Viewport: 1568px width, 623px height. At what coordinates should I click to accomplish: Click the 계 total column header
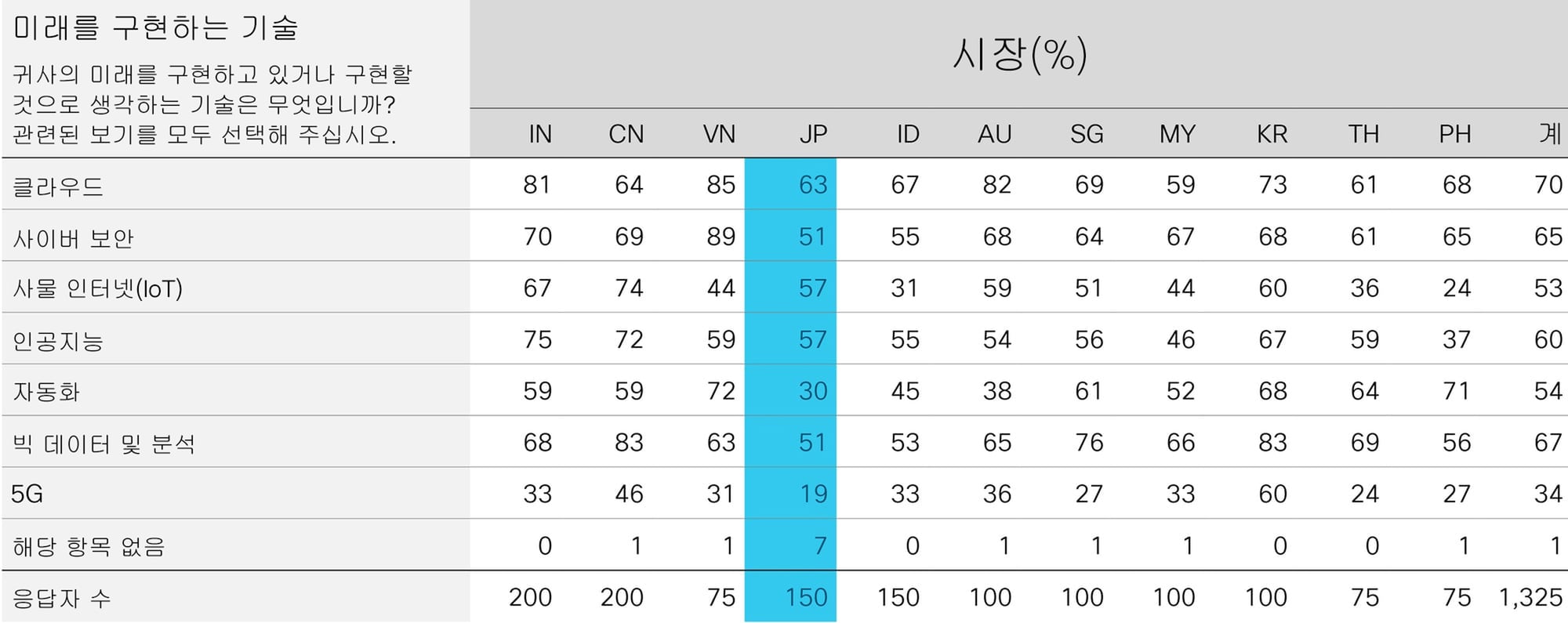[1550, 133]
